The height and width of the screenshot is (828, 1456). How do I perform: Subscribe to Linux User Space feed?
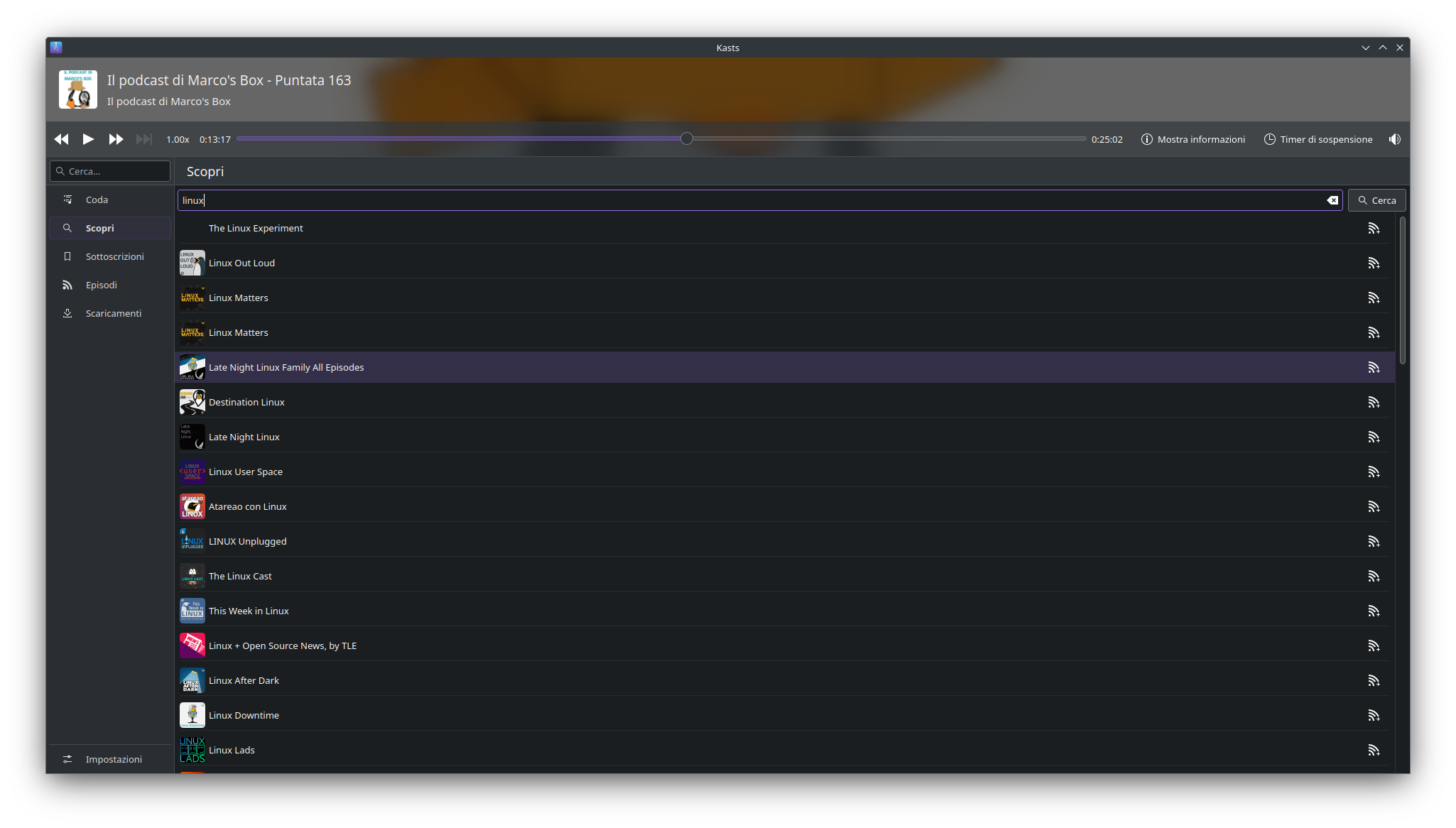[1374, 472]
